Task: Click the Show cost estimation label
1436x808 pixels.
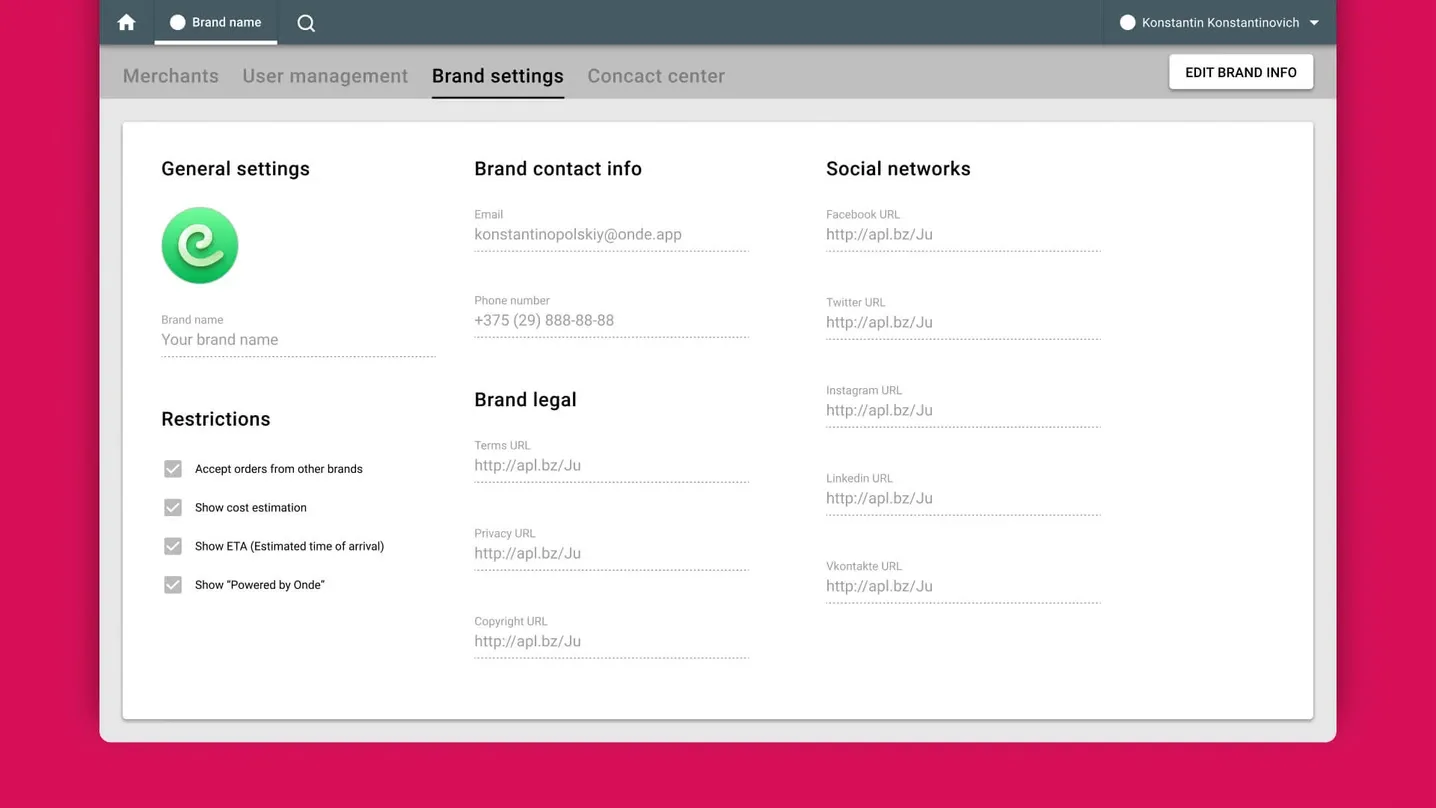Action: click(x=251, y=507)
